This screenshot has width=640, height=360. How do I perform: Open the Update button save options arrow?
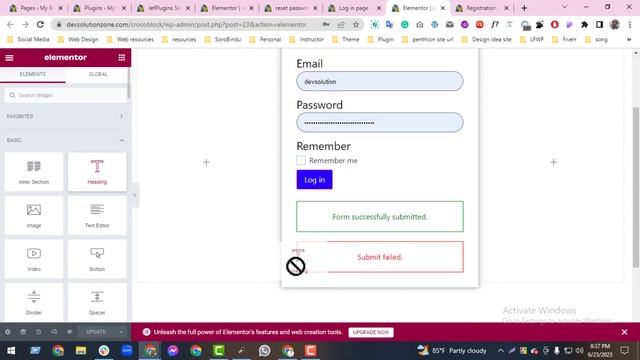[x=121, y=332]
